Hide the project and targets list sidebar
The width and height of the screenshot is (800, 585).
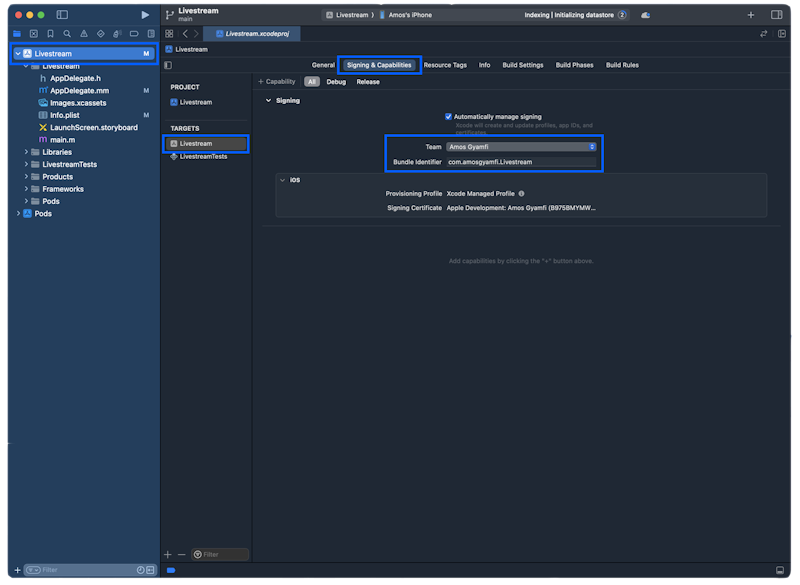tap(168, 65)
